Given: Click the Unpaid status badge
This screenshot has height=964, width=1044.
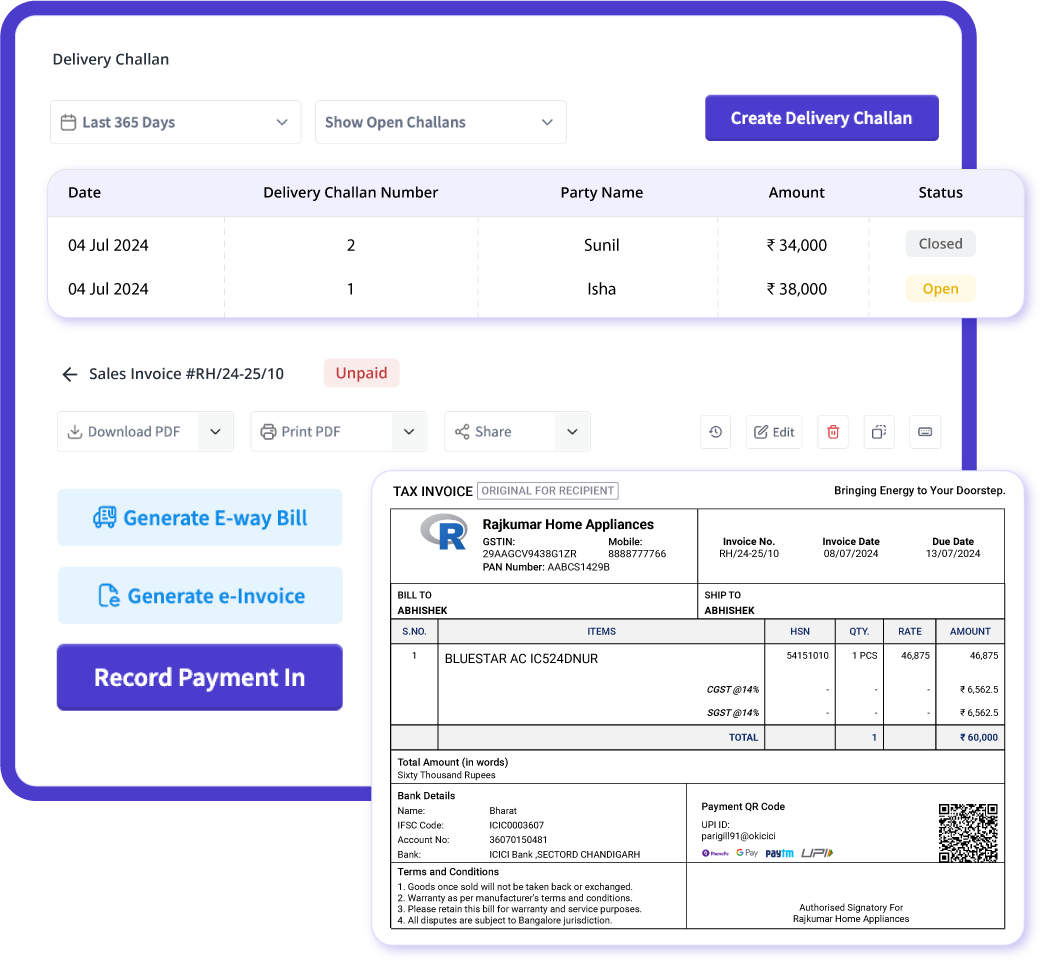Looking at the screenshot, I should pyautogui.click(x=361, y=372).
